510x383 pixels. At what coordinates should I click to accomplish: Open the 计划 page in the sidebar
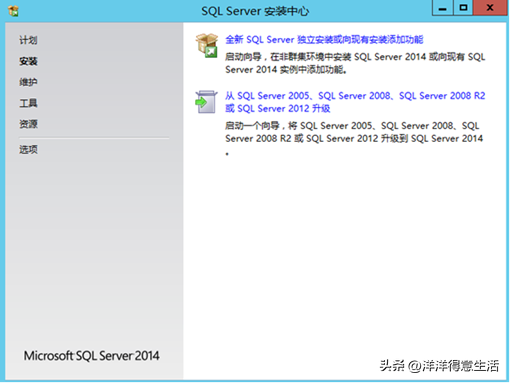[28, 40]
